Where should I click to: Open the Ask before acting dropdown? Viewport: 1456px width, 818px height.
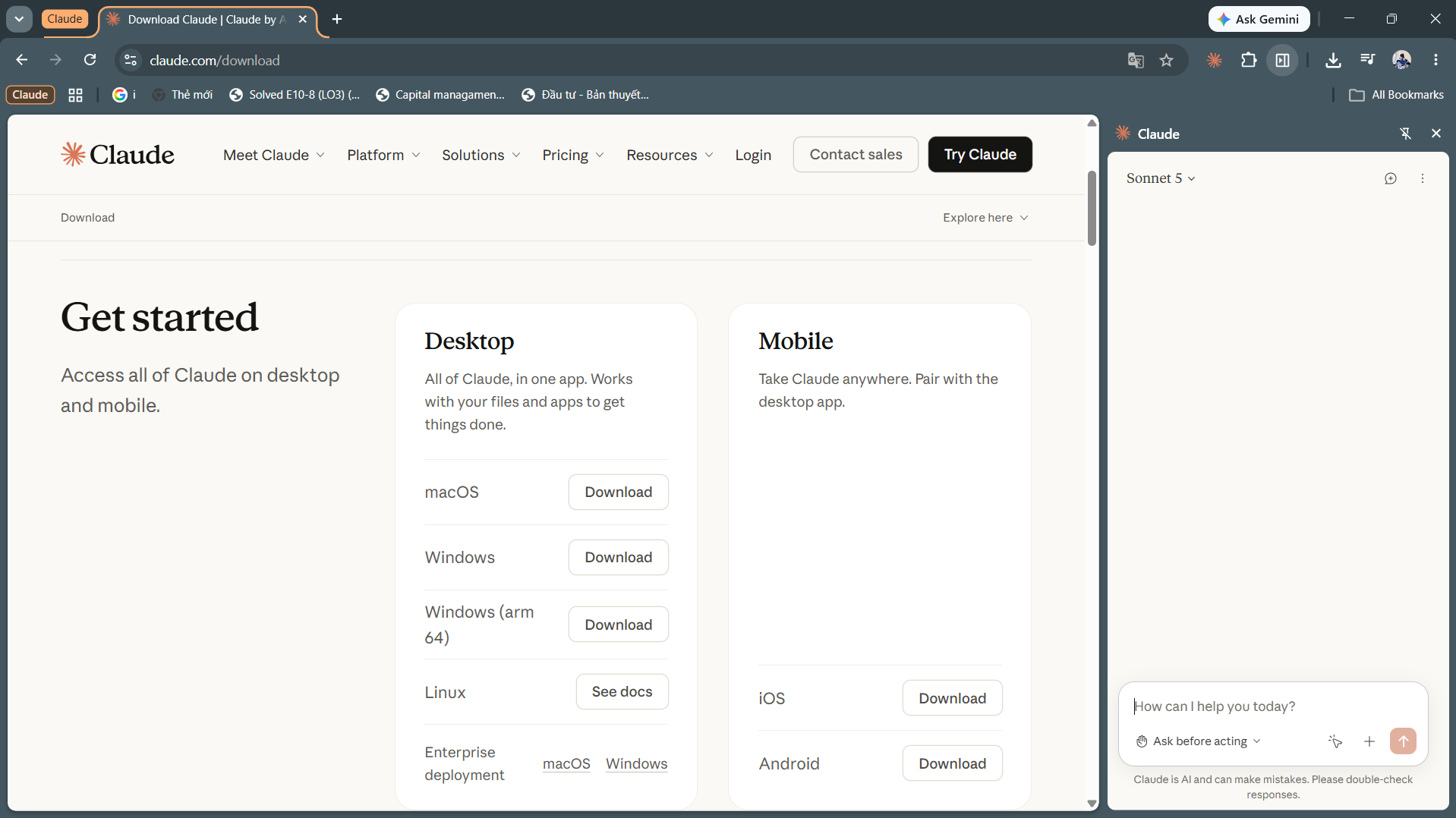[x=1199, y=741]
